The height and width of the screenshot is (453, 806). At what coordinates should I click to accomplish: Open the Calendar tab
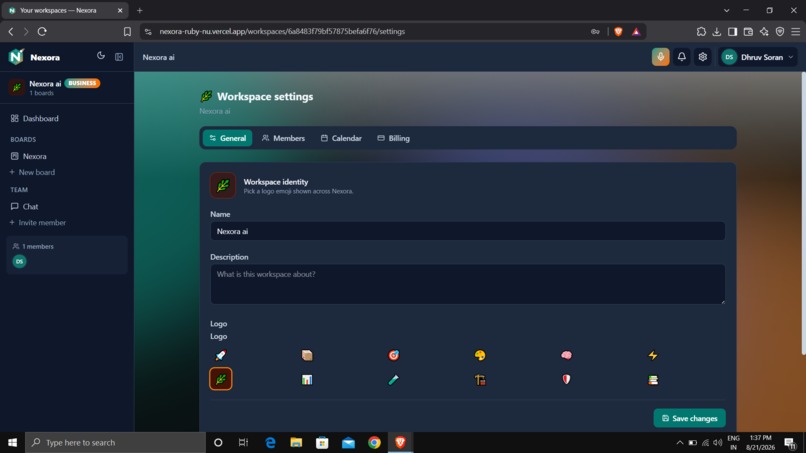tap(341, 138)
